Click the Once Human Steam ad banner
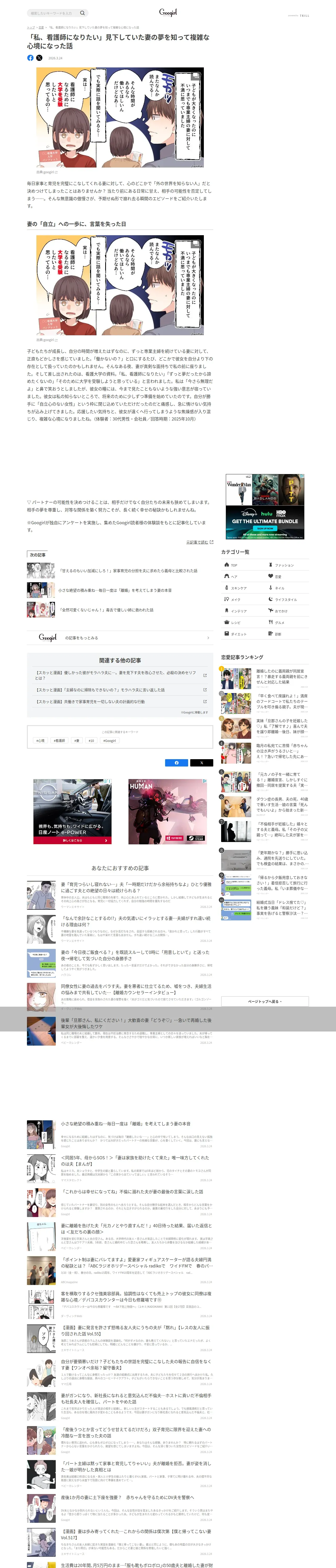Viewport: 336px width, 1568px height. pyautogui.click(x=168, y=811)
